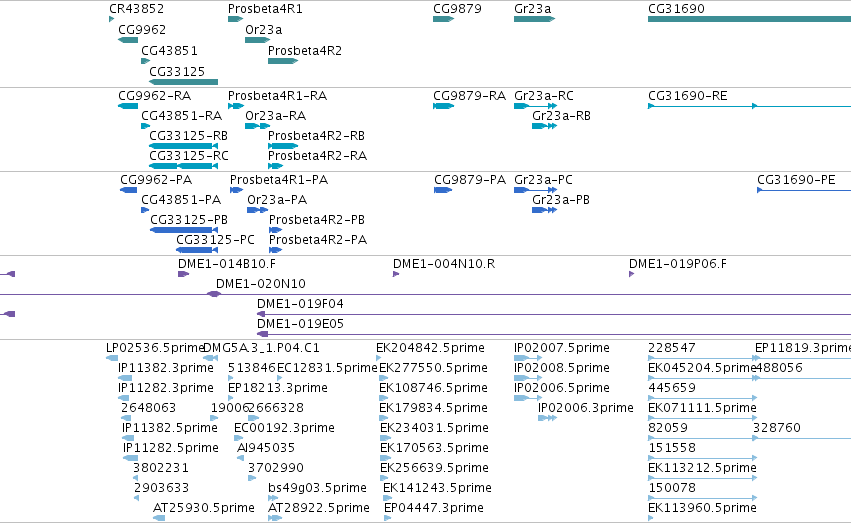851x523 pixels.
Task: Click transcript Prosbeta4R2-RA
Action: click(x=317, y=156)
